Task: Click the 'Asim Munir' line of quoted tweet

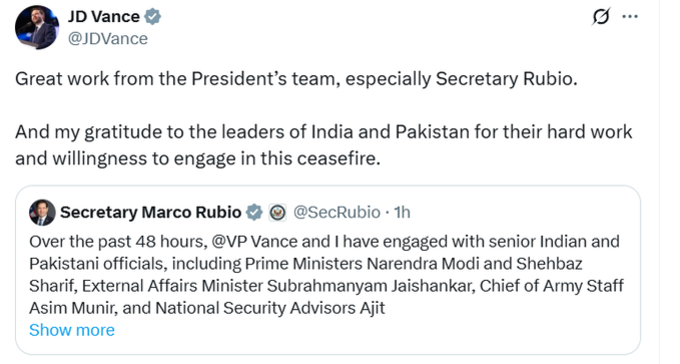Action: (207, 308)
